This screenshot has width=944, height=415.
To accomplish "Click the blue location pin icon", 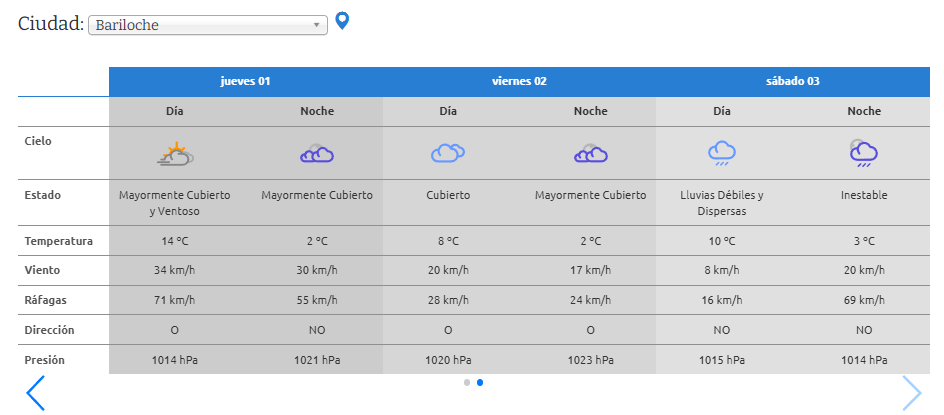I will (342, 20).
